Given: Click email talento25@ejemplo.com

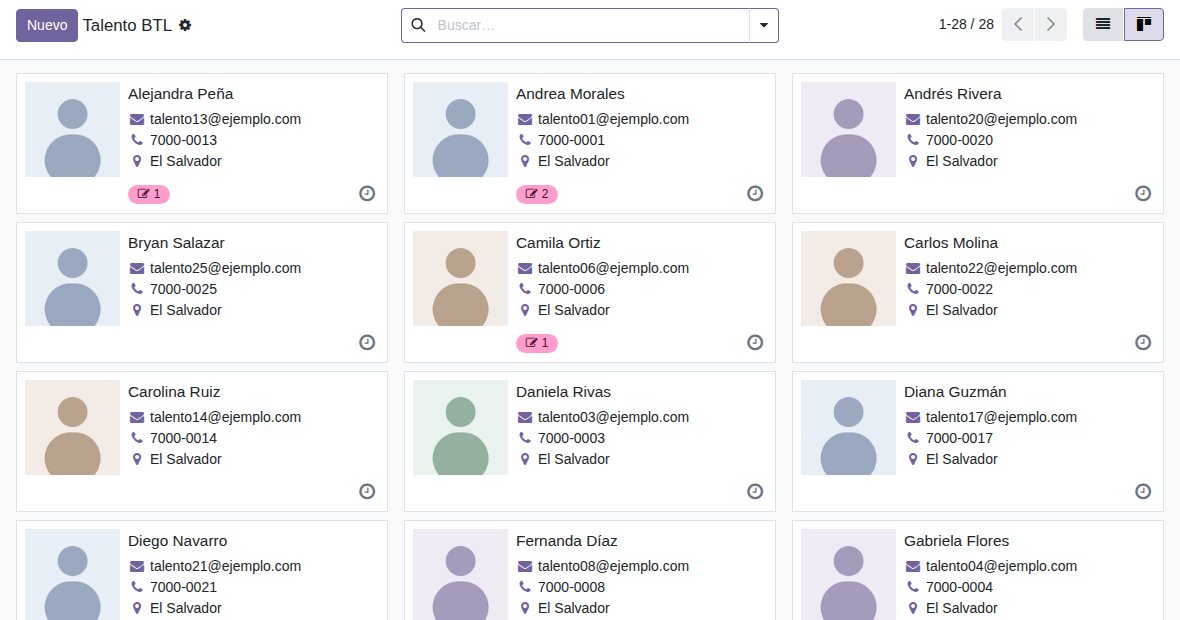Looking at the screenshot, I should tap(225, 268).
